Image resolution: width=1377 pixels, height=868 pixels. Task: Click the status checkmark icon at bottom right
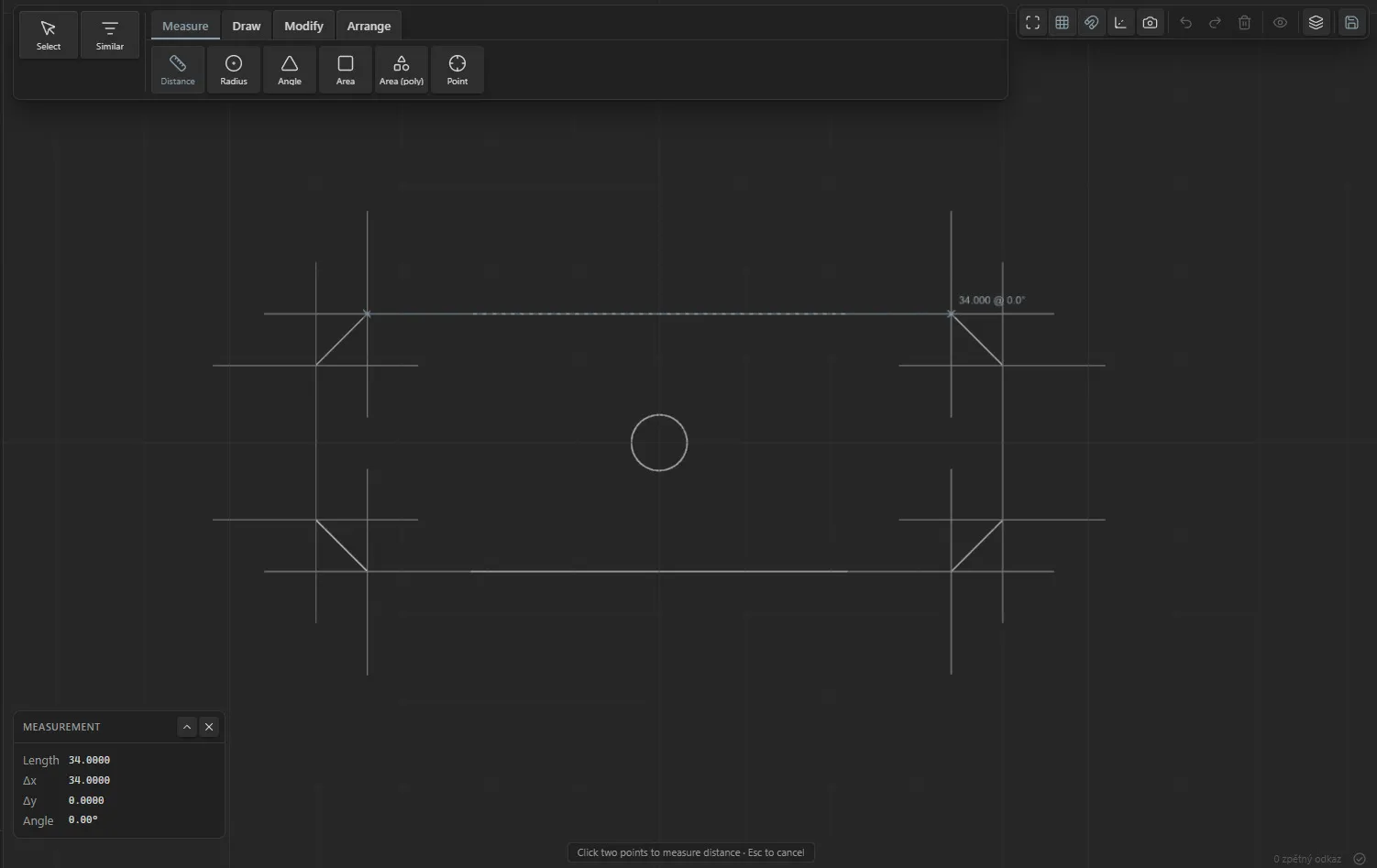click(x=1360, y=859)
